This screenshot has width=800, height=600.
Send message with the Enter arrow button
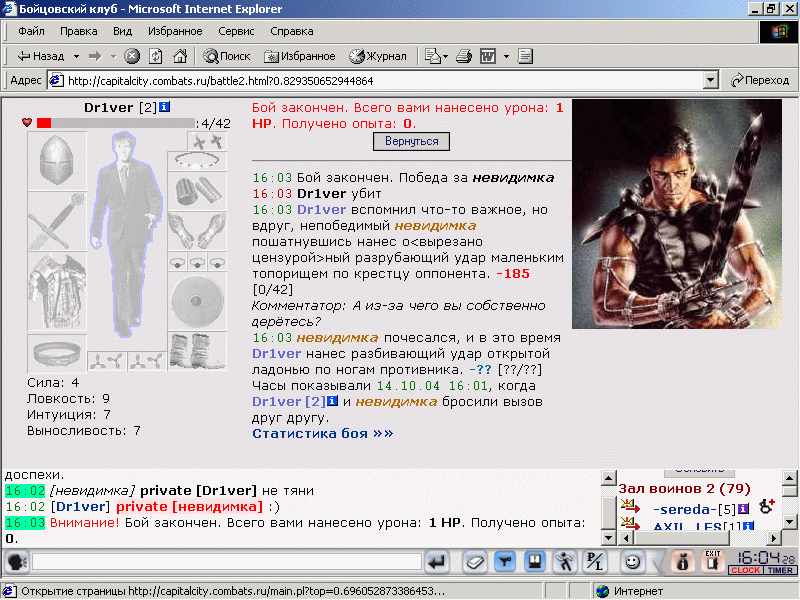coord(437,562)
